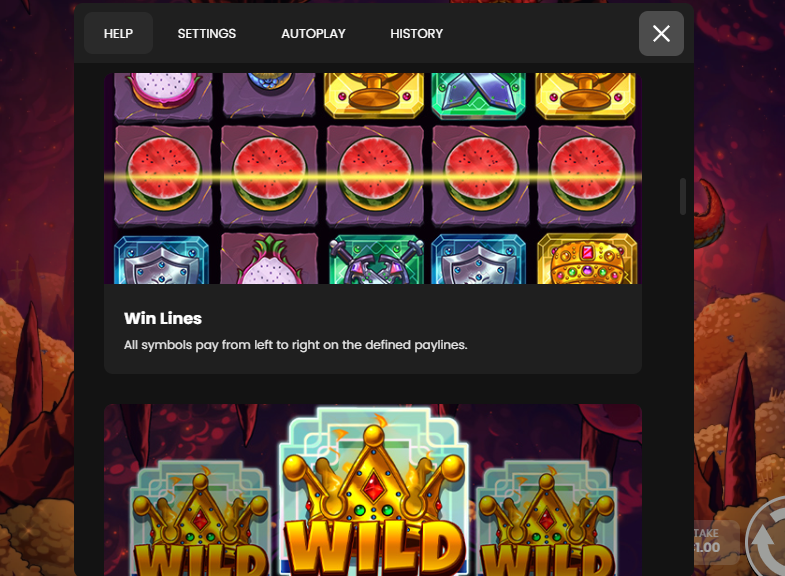Click the bottom-left silver shield symbol

[161, 260]
